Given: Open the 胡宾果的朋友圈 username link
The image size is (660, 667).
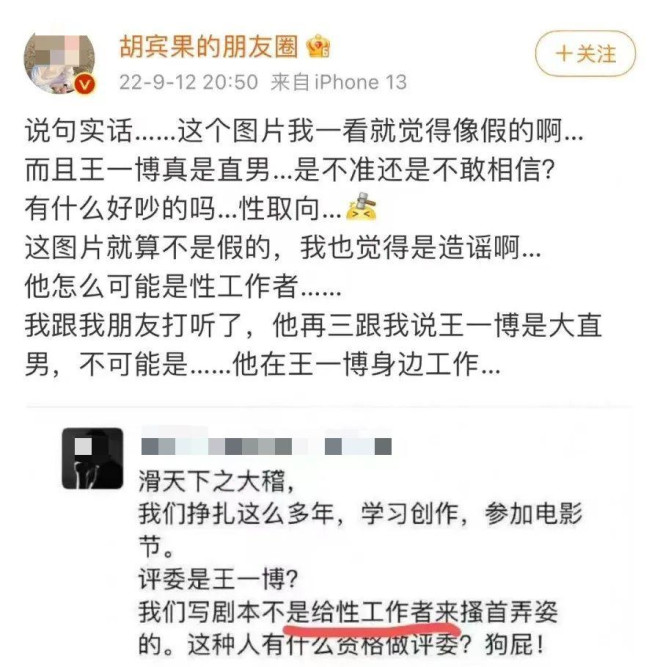Looking at the screenshot, I should pos(208,46).
